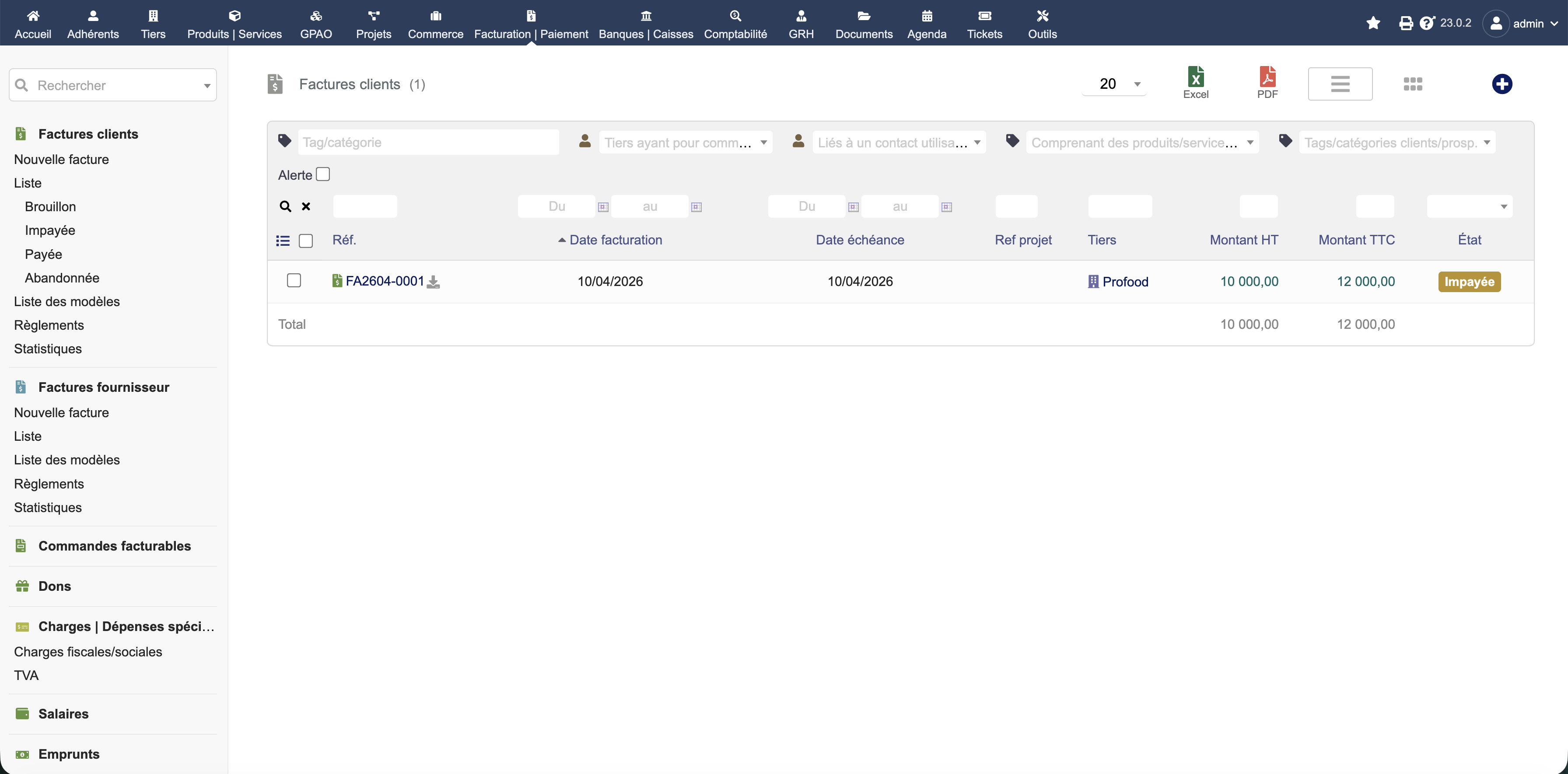The width and height of the screenshot is (1568, 774).
Task: Enable the Alerte checkbox
Action: [x=323, y=174]
